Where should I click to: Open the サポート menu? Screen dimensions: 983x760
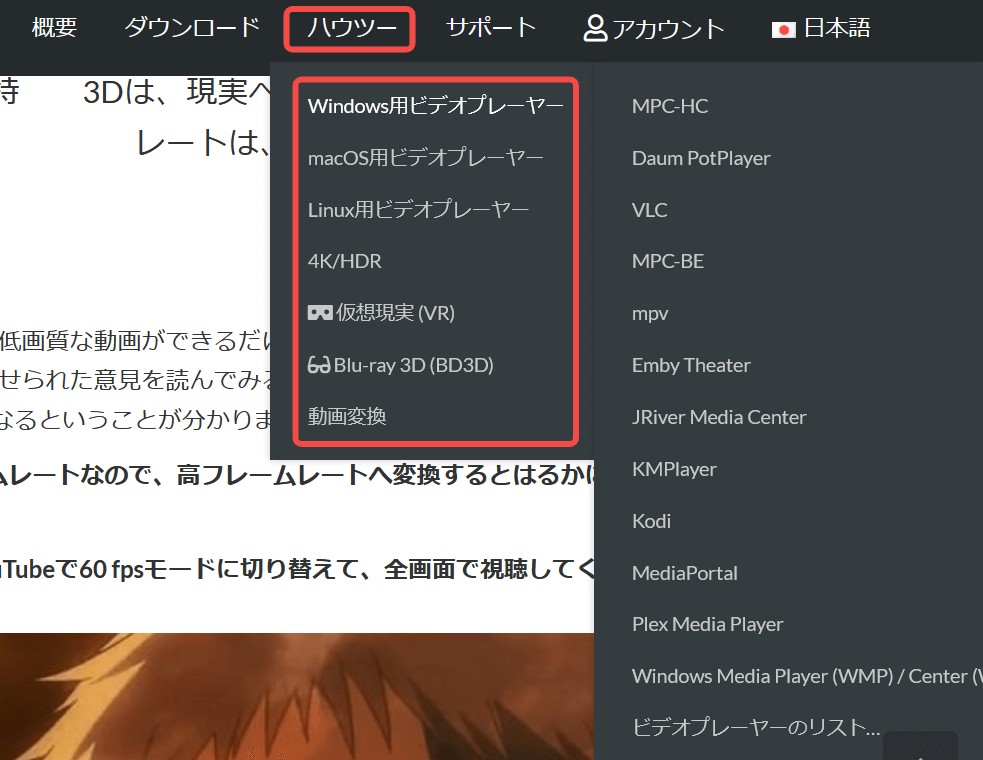click(x=491, y=28)
